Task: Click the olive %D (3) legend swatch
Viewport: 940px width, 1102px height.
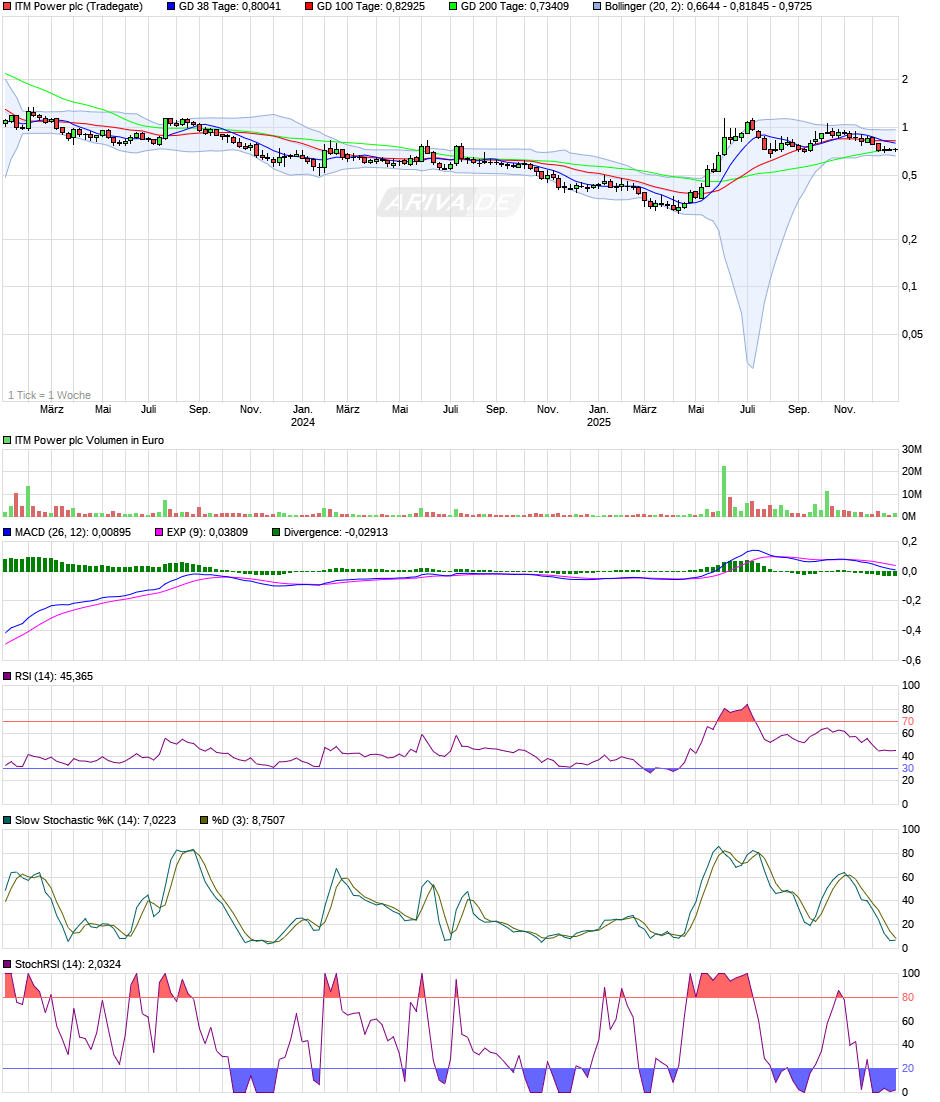Action: (205, 820)
